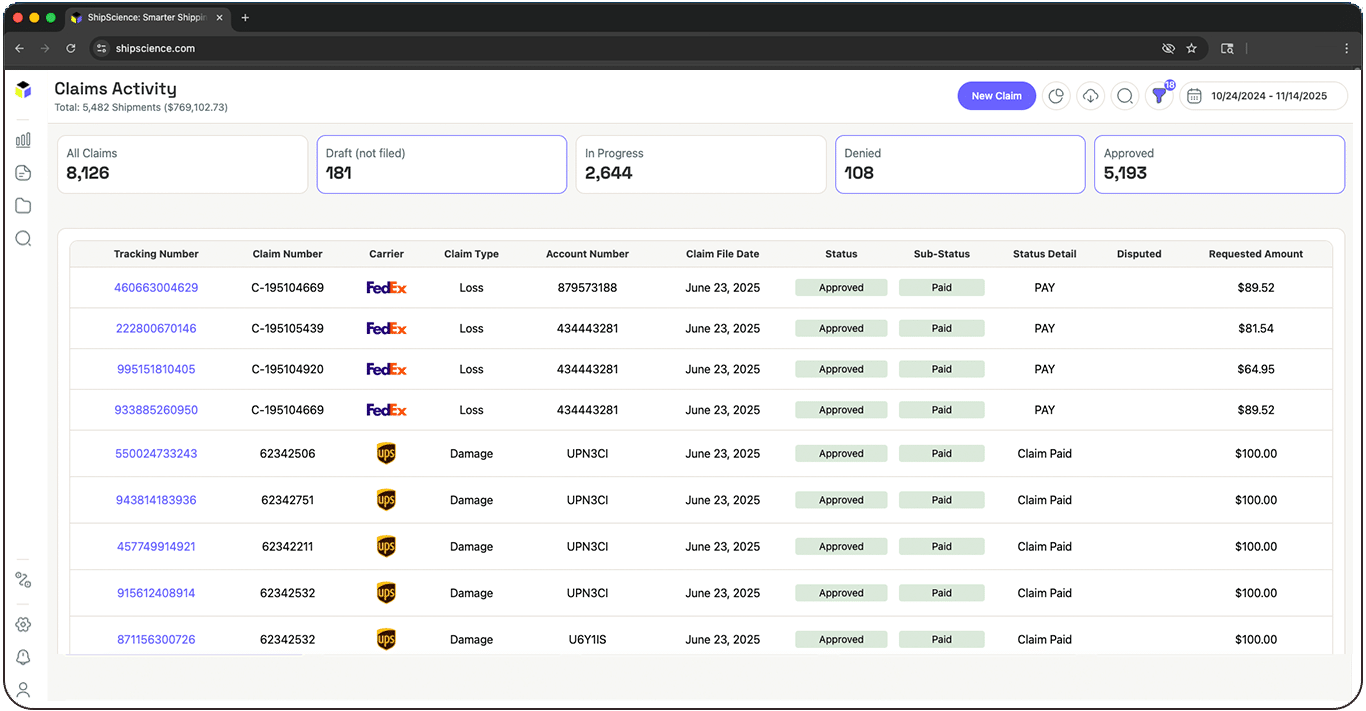Open the filter funnel showing 18 filters
Viewport: 1366px width, 711px height.
tap(1158, 95)
